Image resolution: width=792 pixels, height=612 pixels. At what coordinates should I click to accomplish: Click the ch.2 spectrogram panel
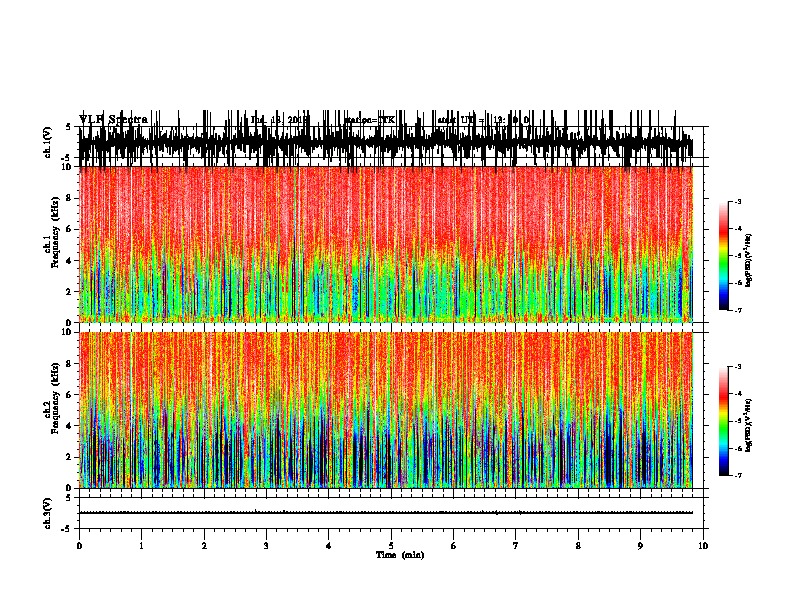(386, 410)
